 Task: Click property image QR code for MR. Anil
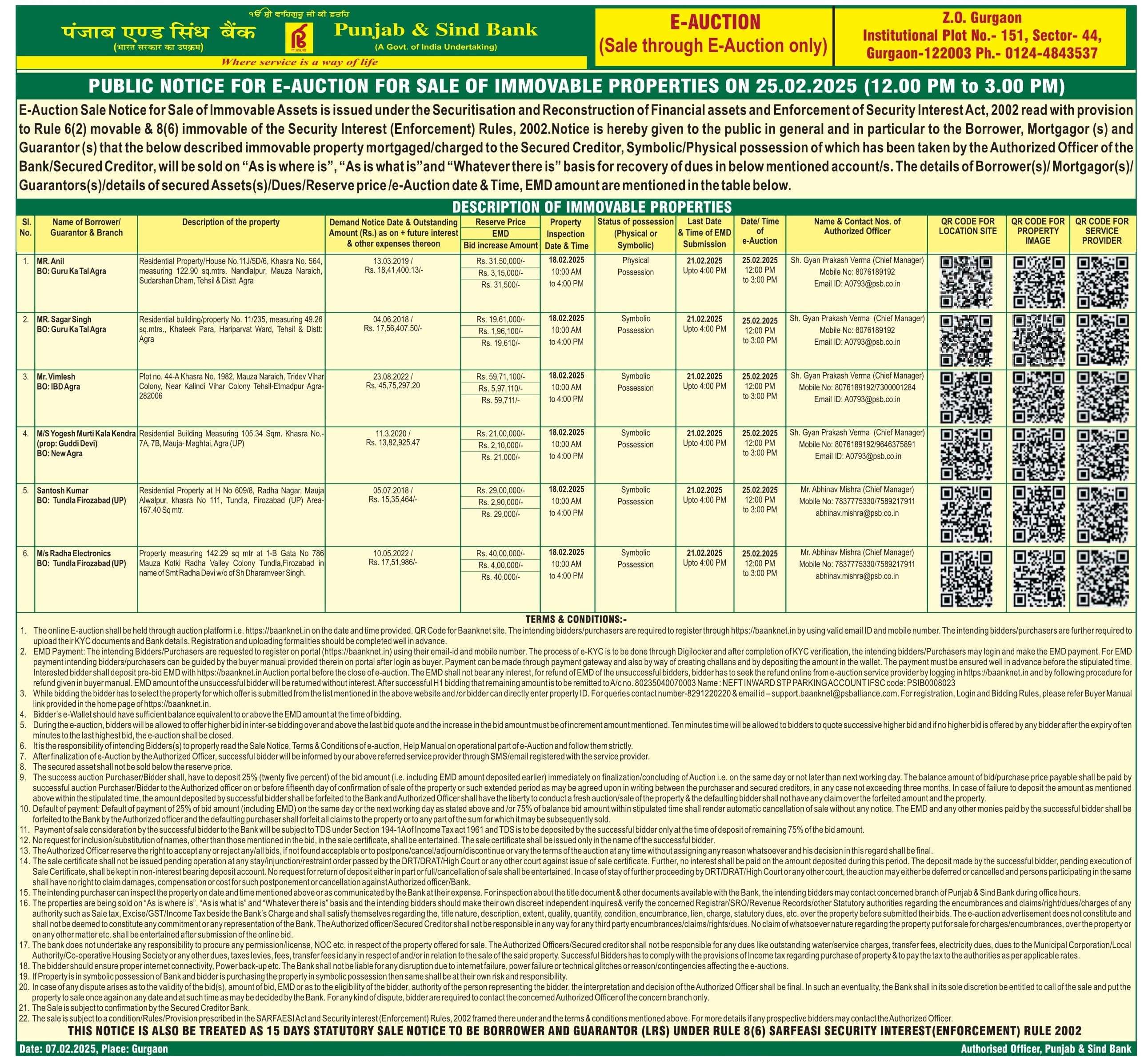coord(1039,283)
